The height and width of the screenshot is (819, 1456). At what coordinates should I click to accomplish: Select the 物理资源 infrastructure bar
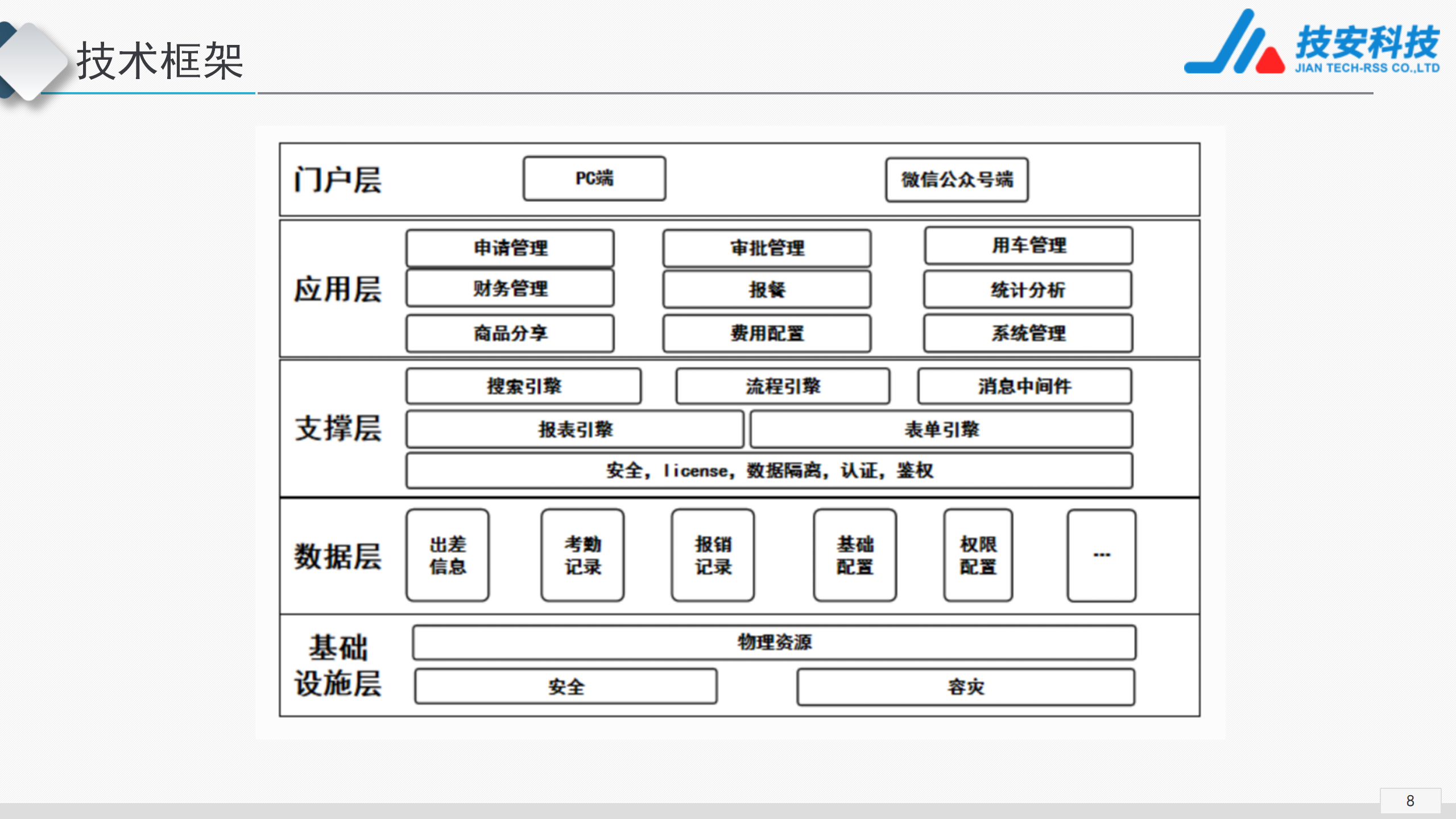(x=774, y=643)
